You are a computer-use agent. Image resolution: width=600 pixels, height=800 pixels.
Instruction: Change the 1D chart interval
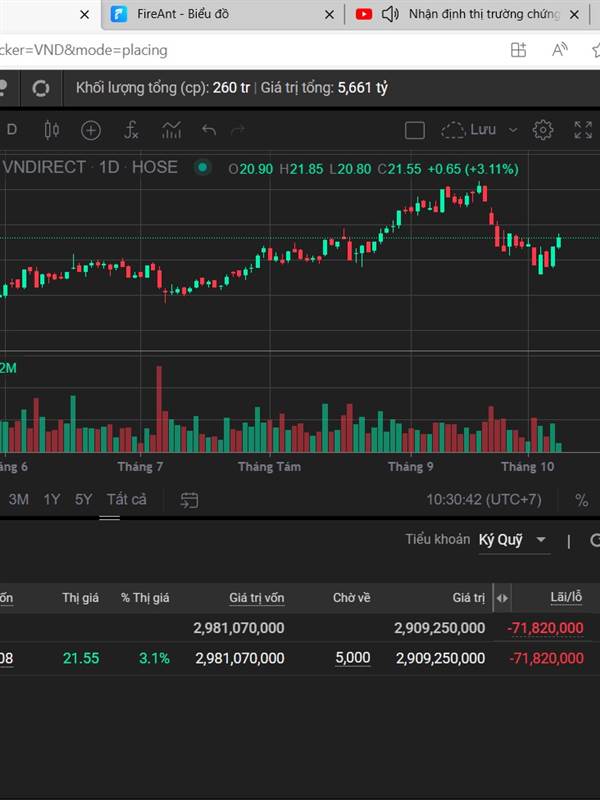[x=11, y=130]
